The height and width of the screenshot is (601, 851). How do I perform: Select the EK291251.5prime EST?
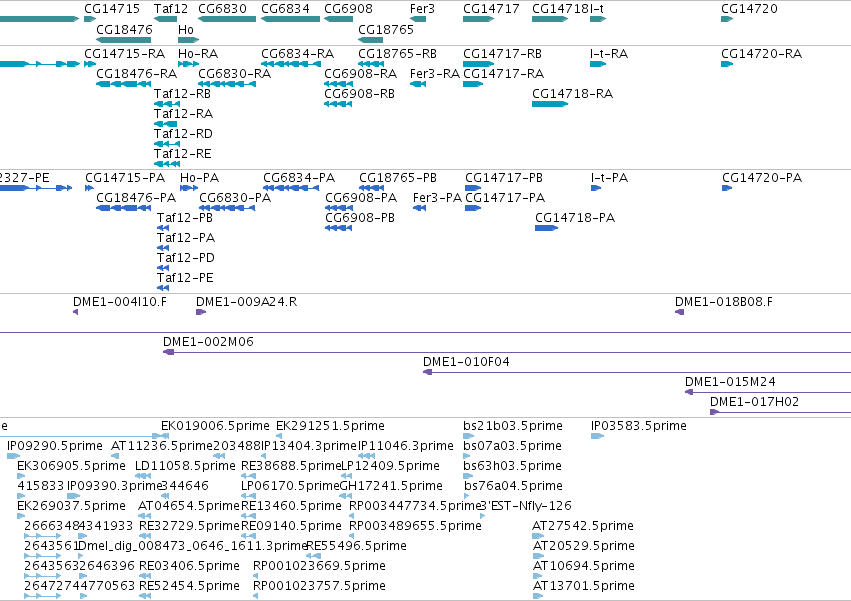coord(279,436)
